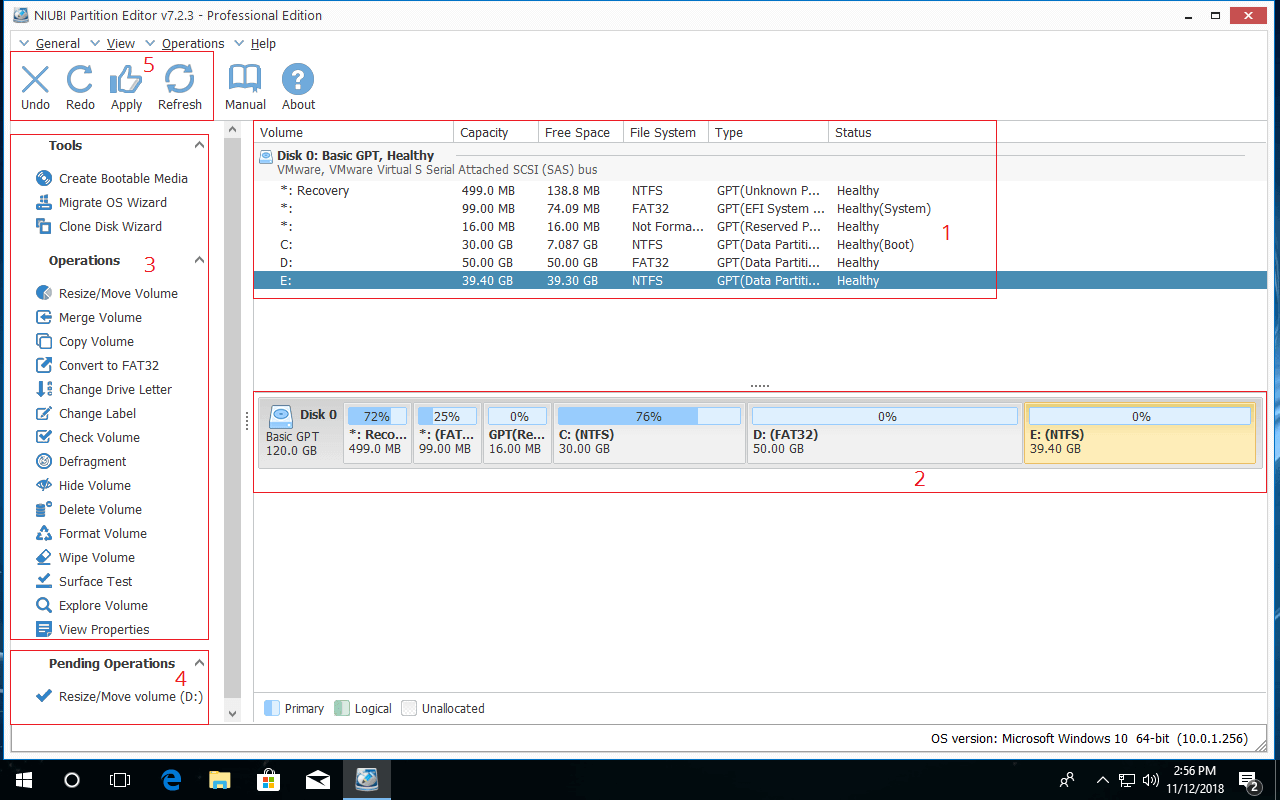Sort by the Free Space column header

(x=581, y=132)
